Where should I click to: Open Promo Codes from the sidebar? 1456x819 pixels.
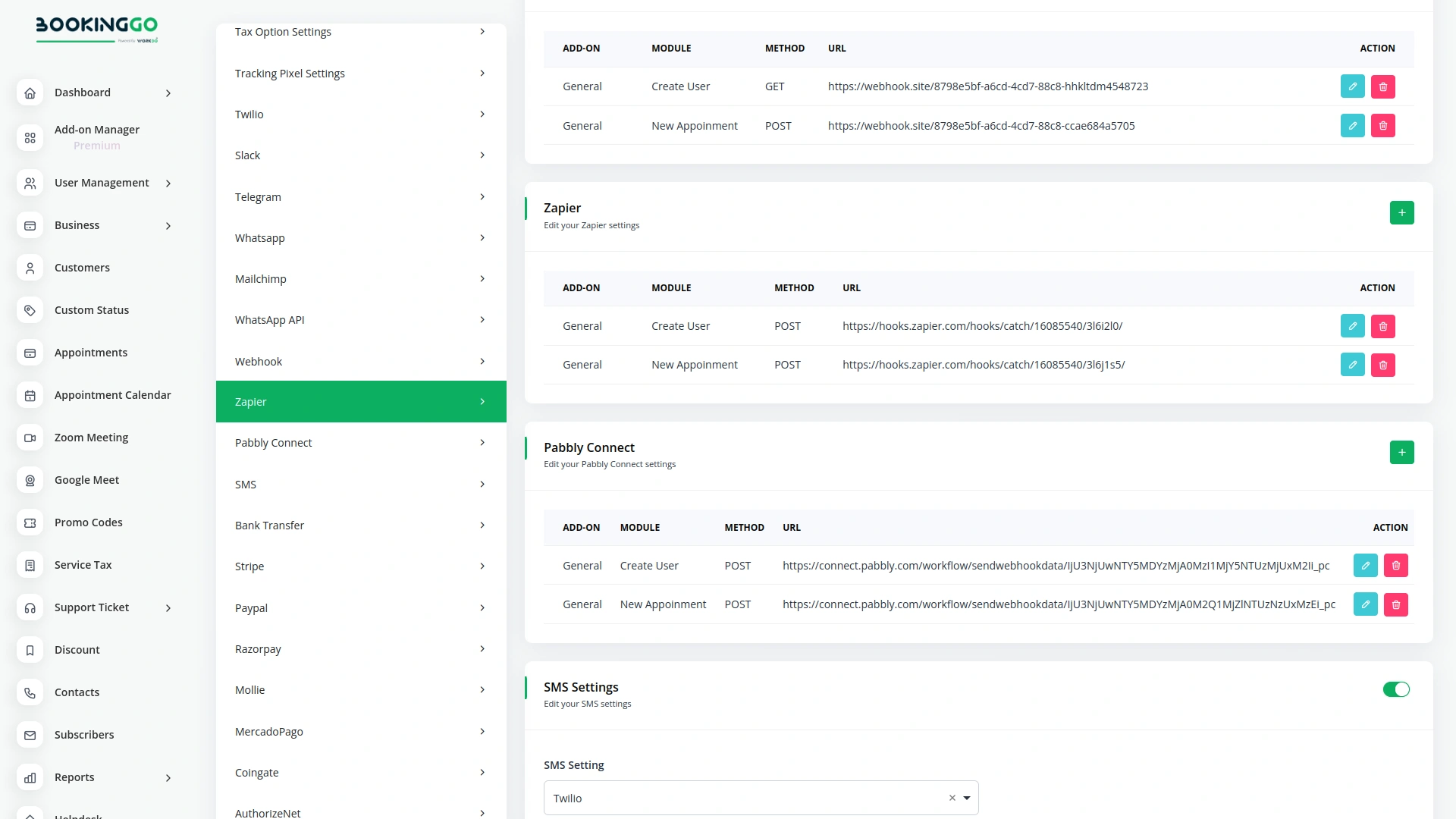tap(88, 522)
